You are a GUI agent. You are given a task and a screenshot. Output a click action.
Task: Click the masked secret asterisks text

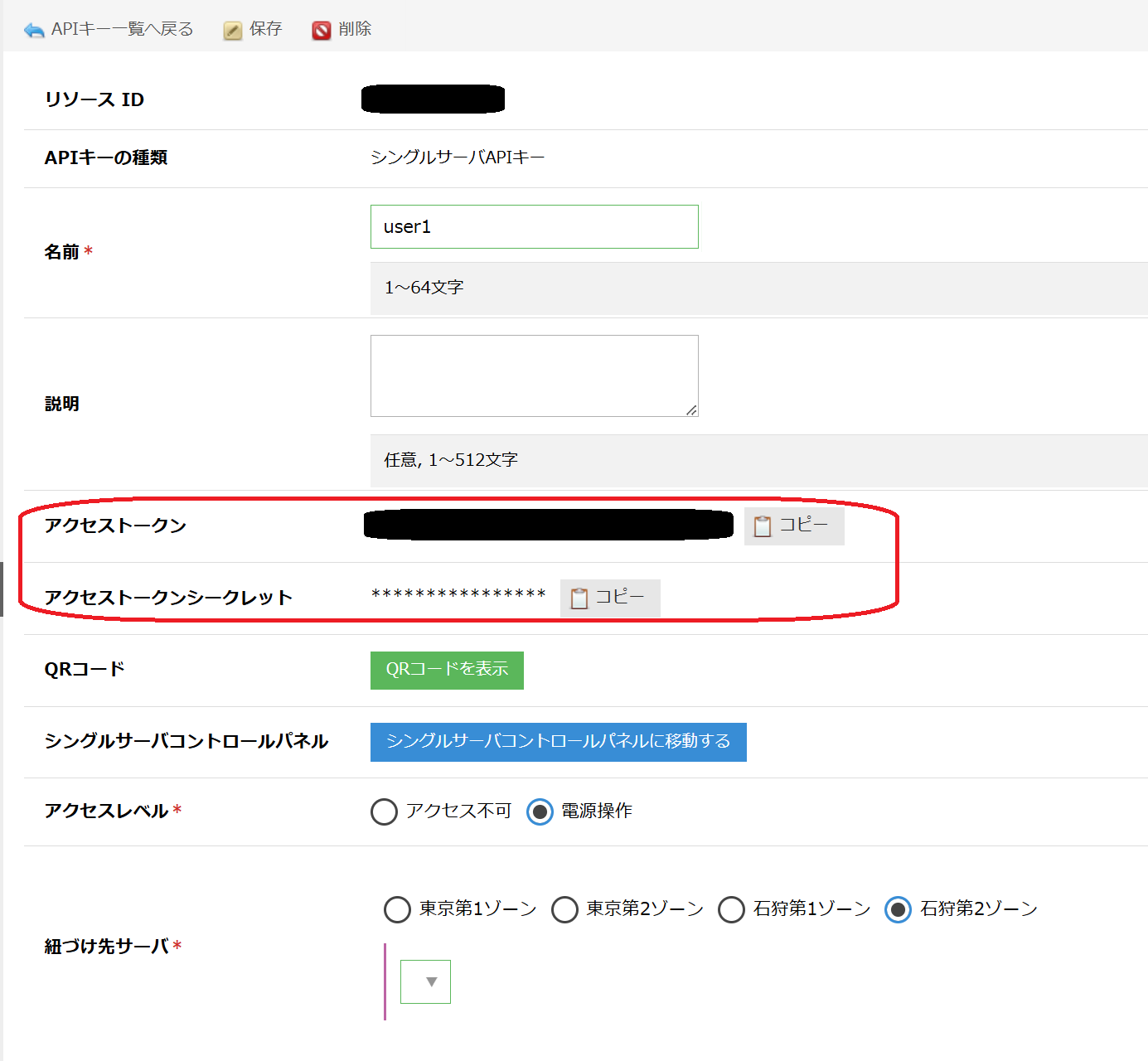click(458, 595)
